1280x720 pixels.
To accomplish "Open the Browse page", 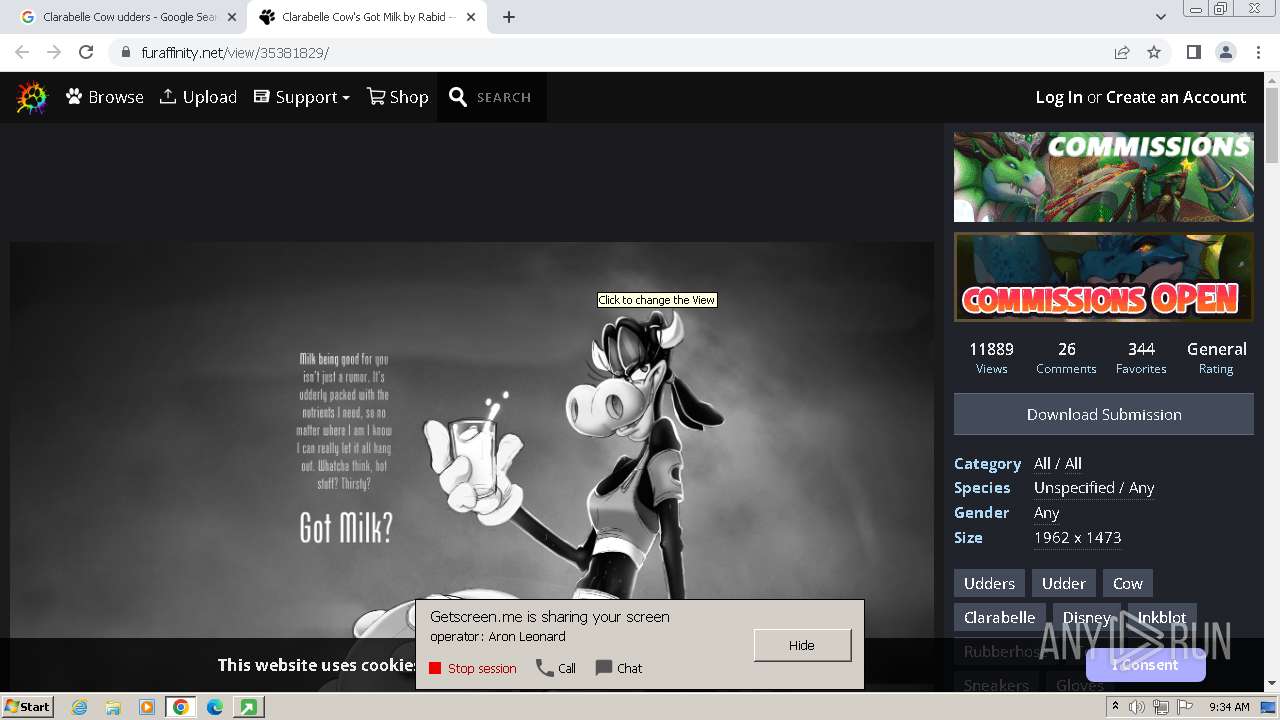I will (x=105, y=97).
